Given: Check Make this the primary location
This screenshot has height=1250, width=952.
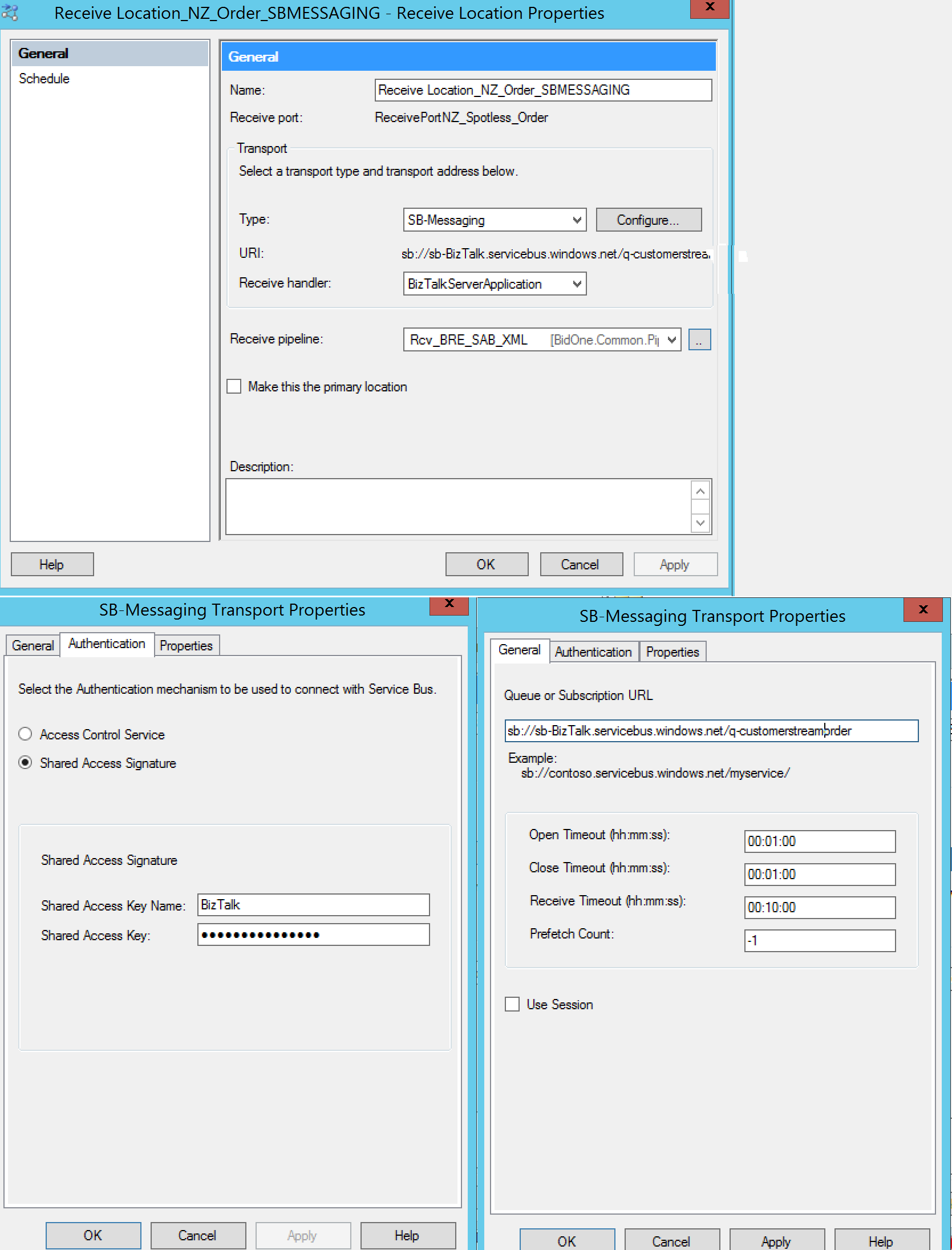Looking at the screenshot, I should (234, 387).
